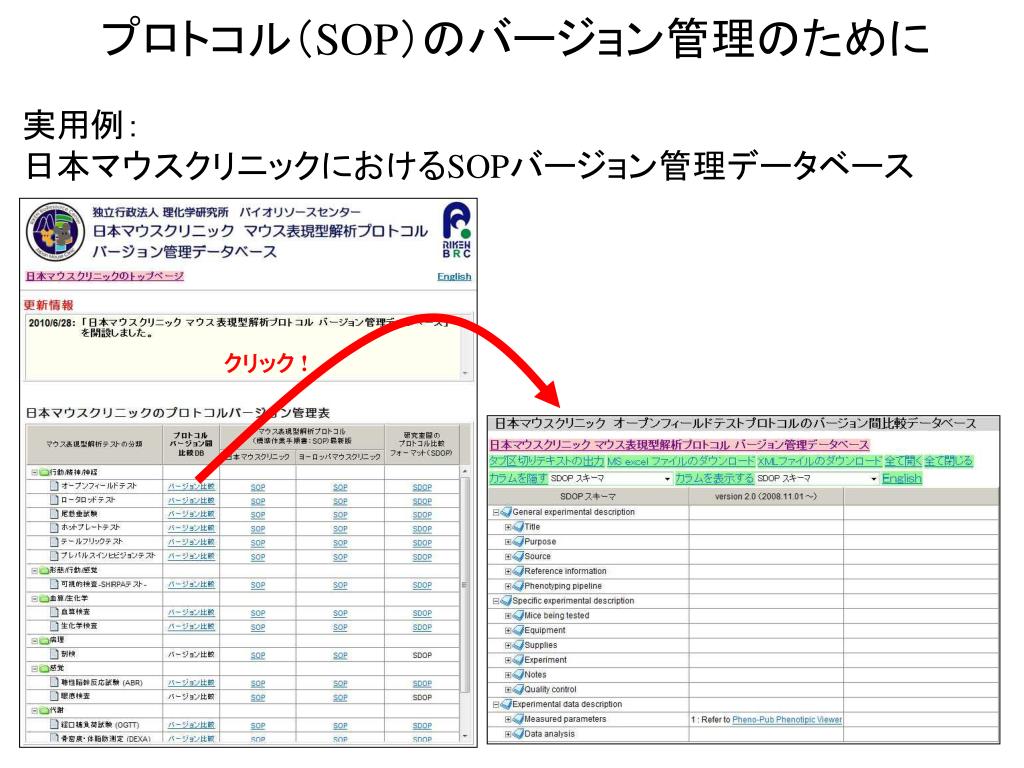Click the folder icon of 血算/生化学
1024x768 pixels.
(44, 598)
